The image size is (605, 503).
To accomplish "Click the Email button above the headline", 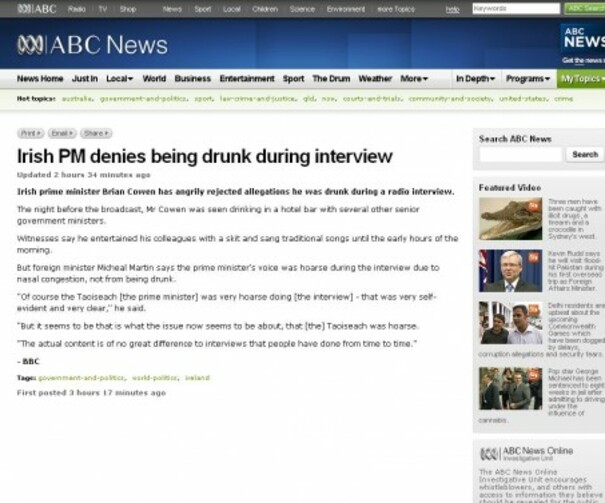I will 62,133.
